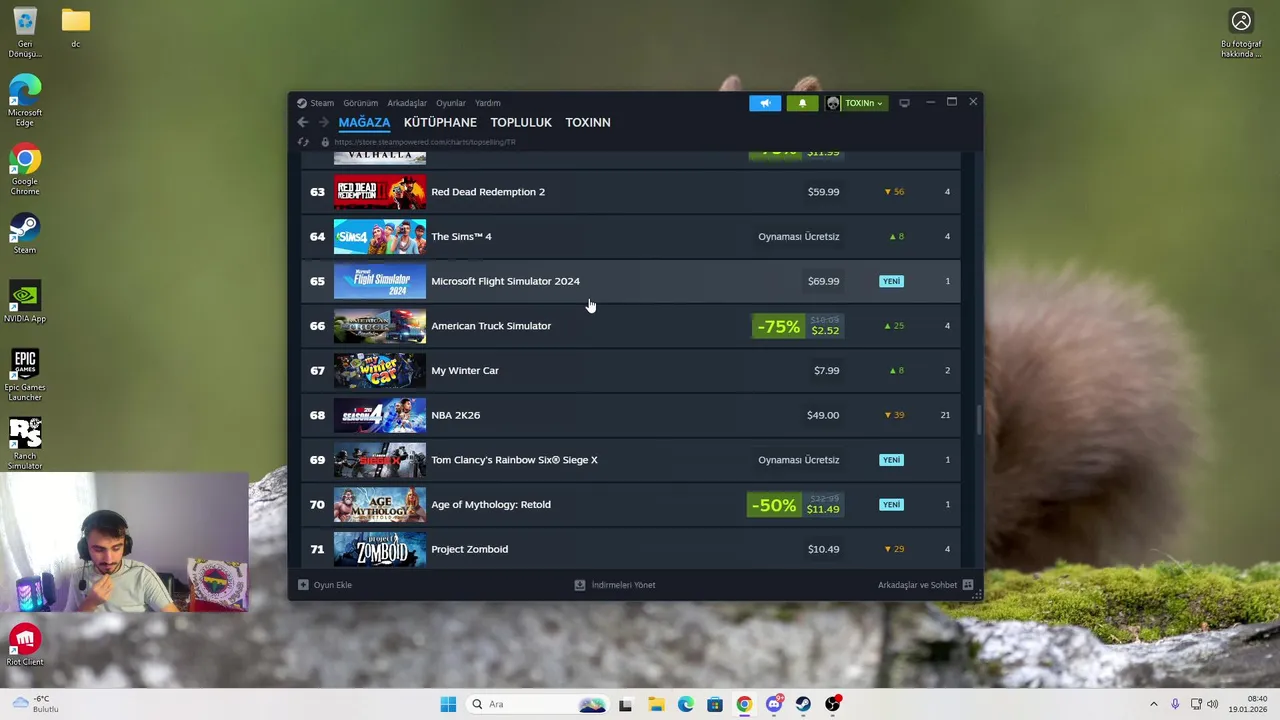Screen dimensions: 1280x720
Task: Show hidden system tray icons chevron
Action: click(x=1153, y=704)
